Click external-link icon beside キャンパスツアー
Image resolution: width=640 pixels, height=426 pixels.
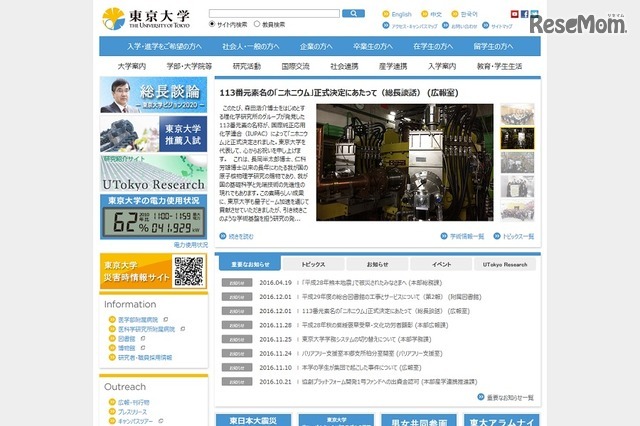(x=160, y=421)
